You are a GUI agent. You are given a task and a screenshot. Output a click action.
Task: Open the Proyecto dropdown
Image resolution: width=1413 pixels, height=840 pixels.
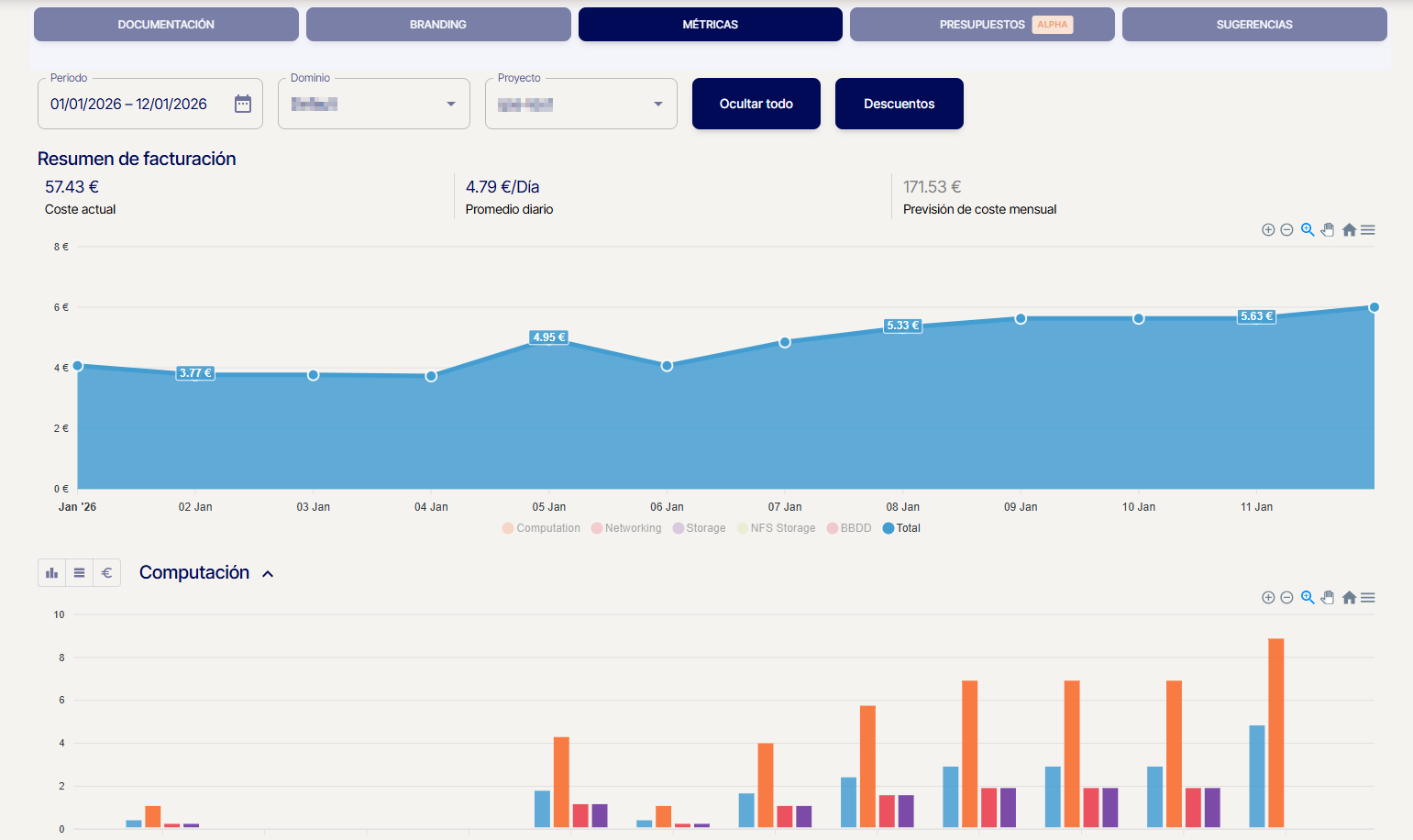coord(657,104)
